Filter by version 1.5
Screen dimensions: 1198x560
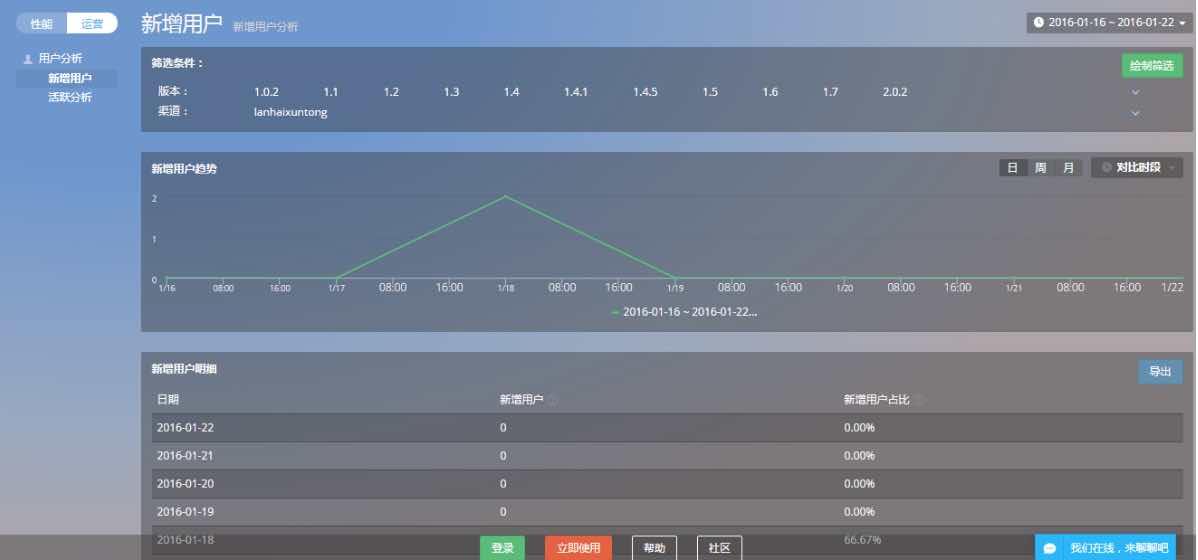[x=710, y=92]
